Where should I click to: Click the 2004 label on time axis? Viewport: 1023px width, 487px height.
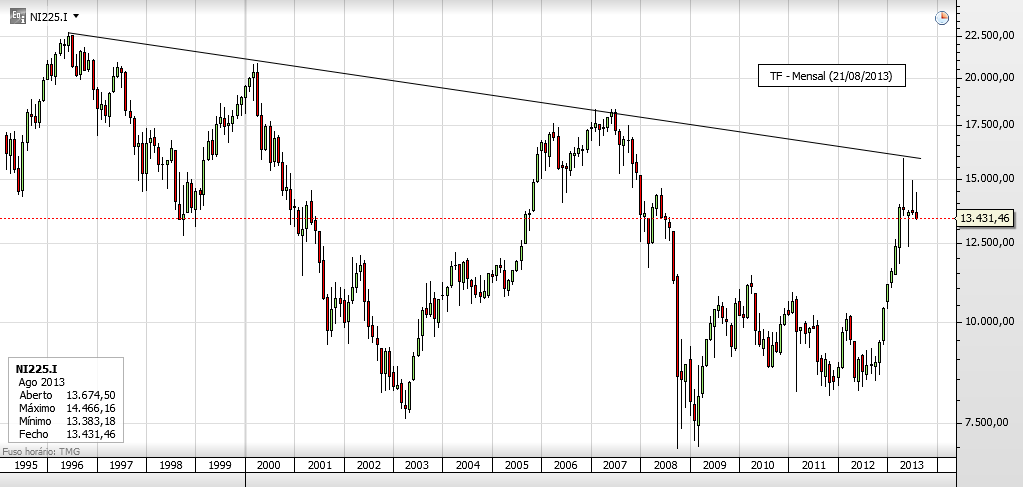coord(467,466)
